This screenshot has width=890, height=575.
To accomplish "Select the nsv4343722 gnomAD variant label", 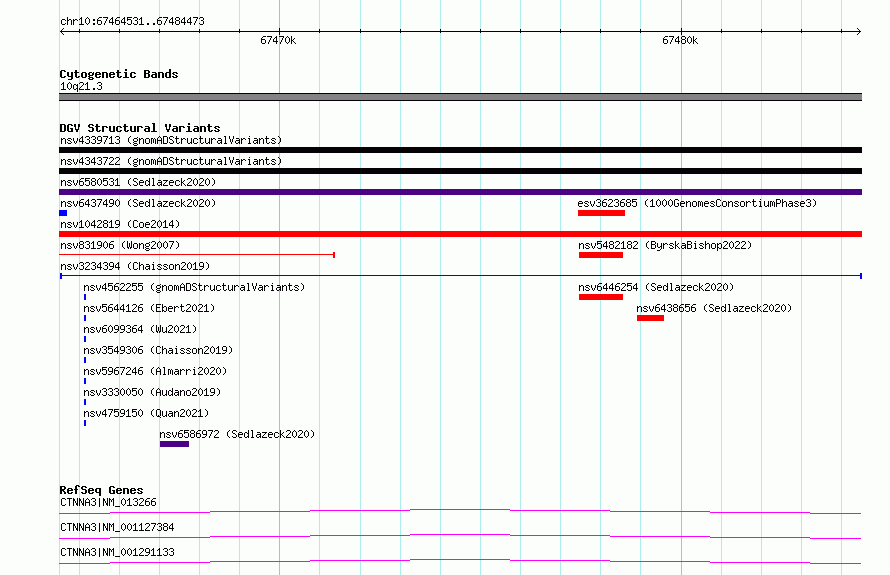I will click(x=171, y=161).
